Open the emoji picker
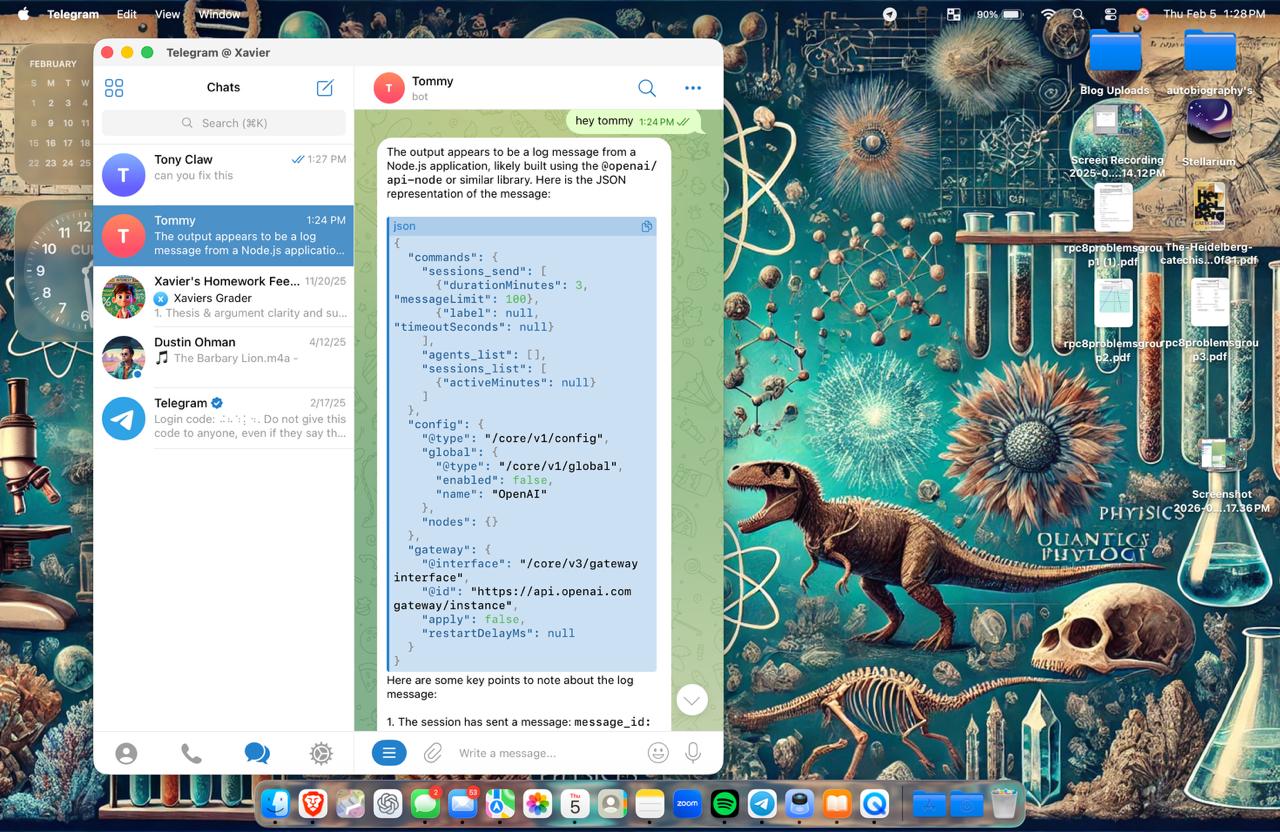Viewport: 1280px width, 832px height. 657,753
